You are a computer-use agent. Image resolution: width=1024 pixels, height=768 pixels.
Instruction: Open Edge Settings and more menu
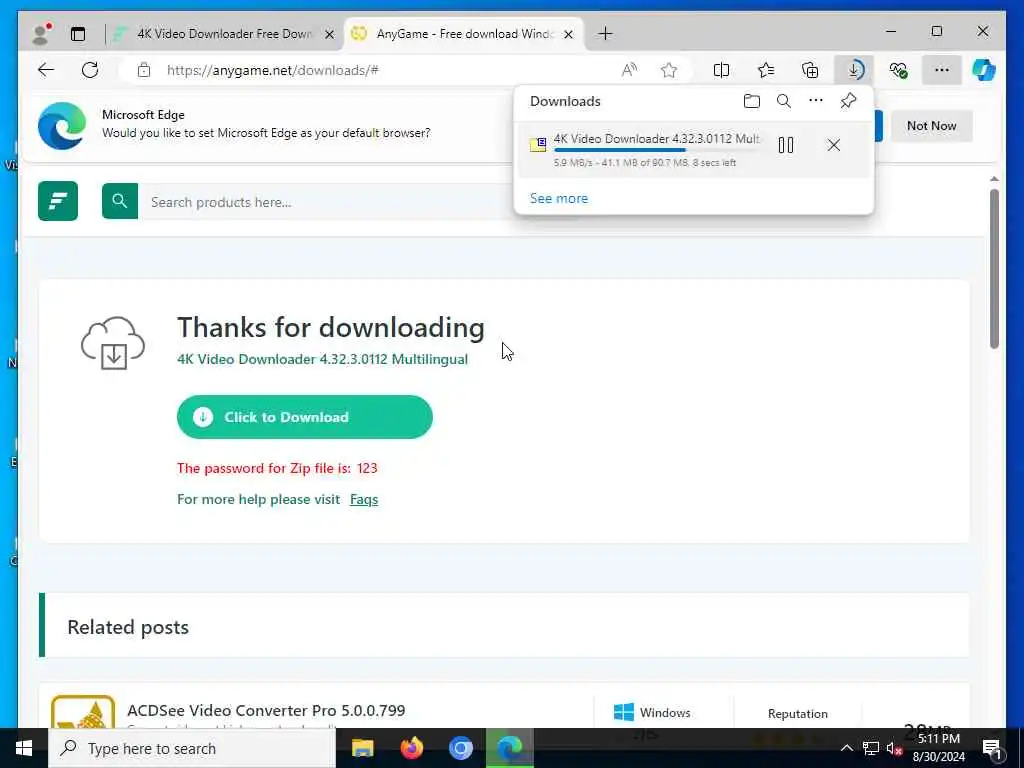(x=942, y=70)
